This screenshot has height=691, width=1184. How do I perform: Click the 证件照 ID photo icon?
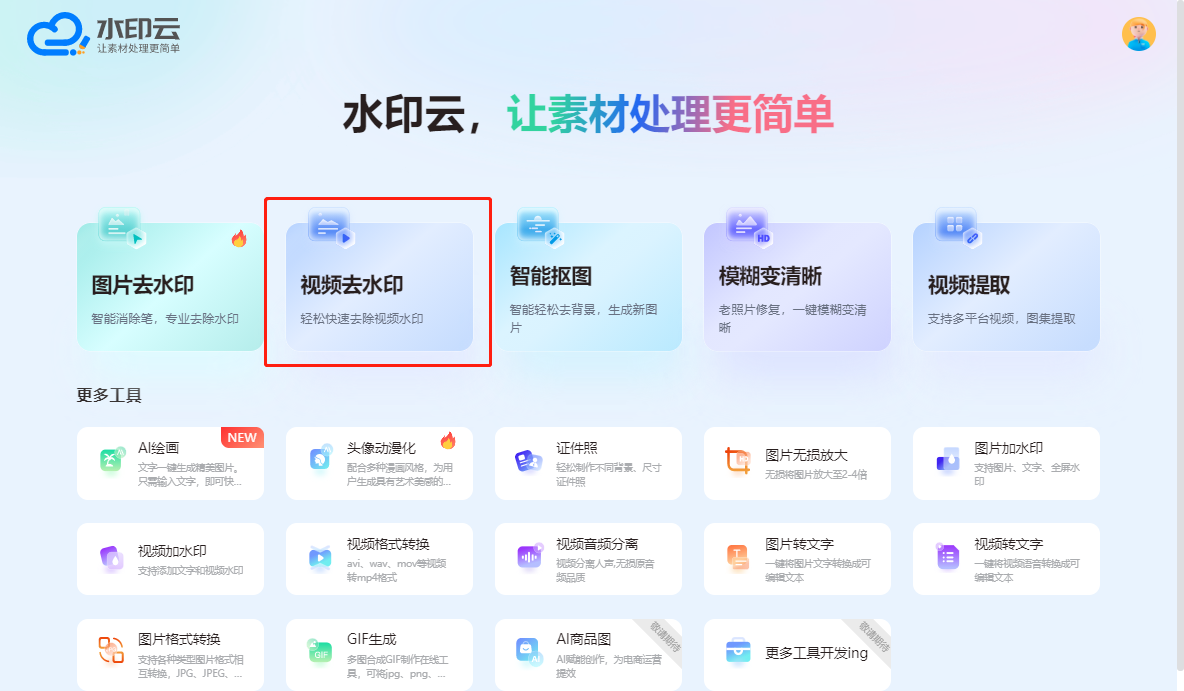[x=529, y=459]
